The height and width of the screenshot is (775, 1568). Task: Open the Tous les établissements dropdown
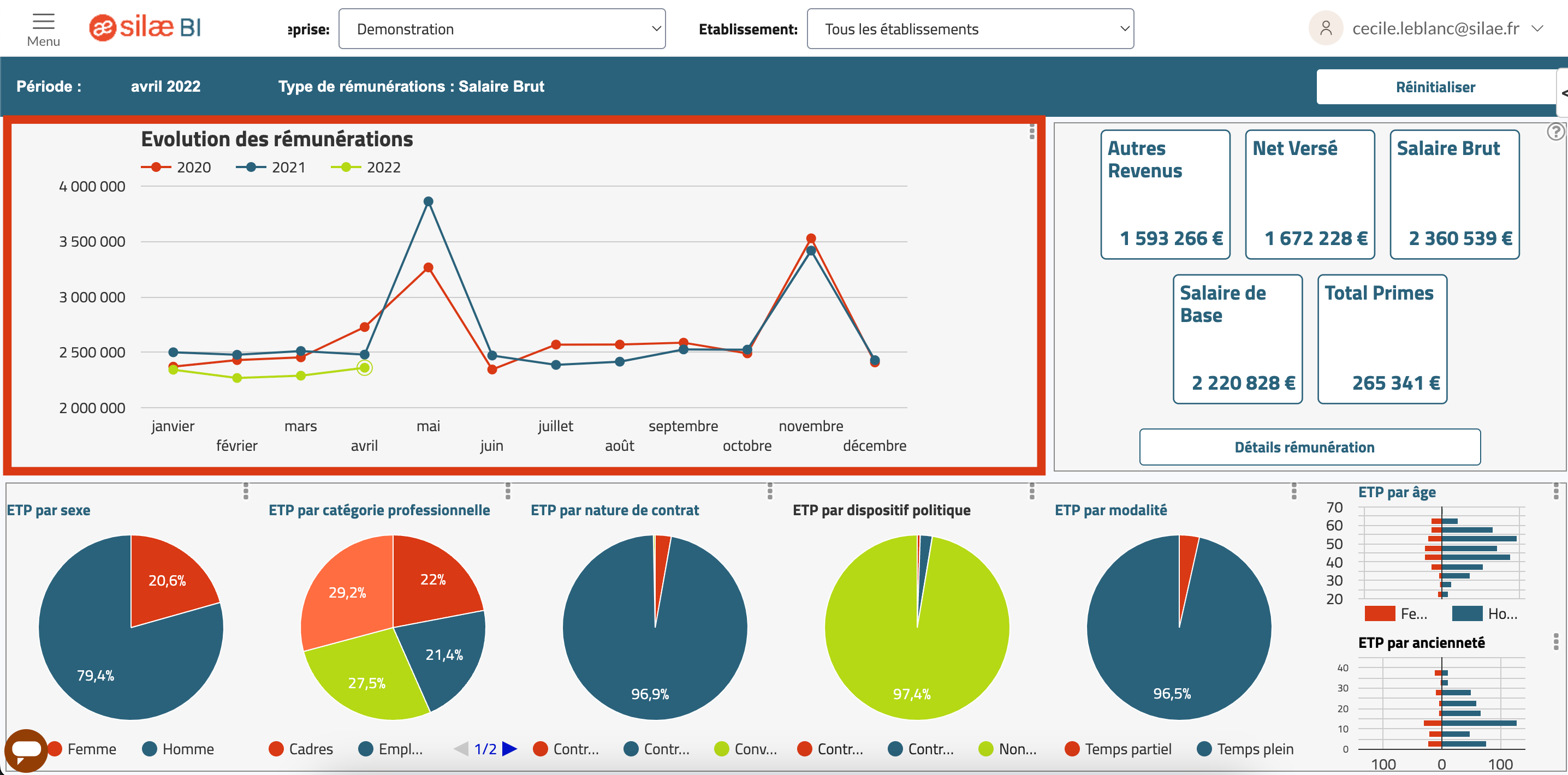pos(970,28)
